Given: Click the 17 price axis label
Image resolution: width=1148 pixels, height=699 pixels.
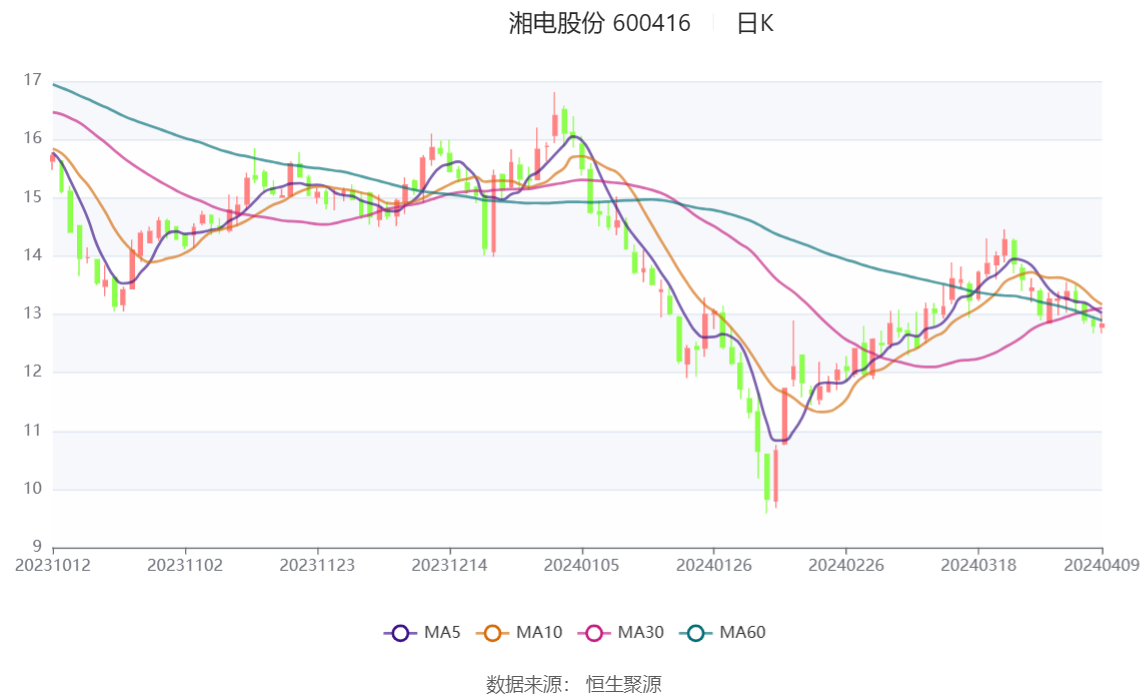Looking at the screenshot, I should [32, 80].
